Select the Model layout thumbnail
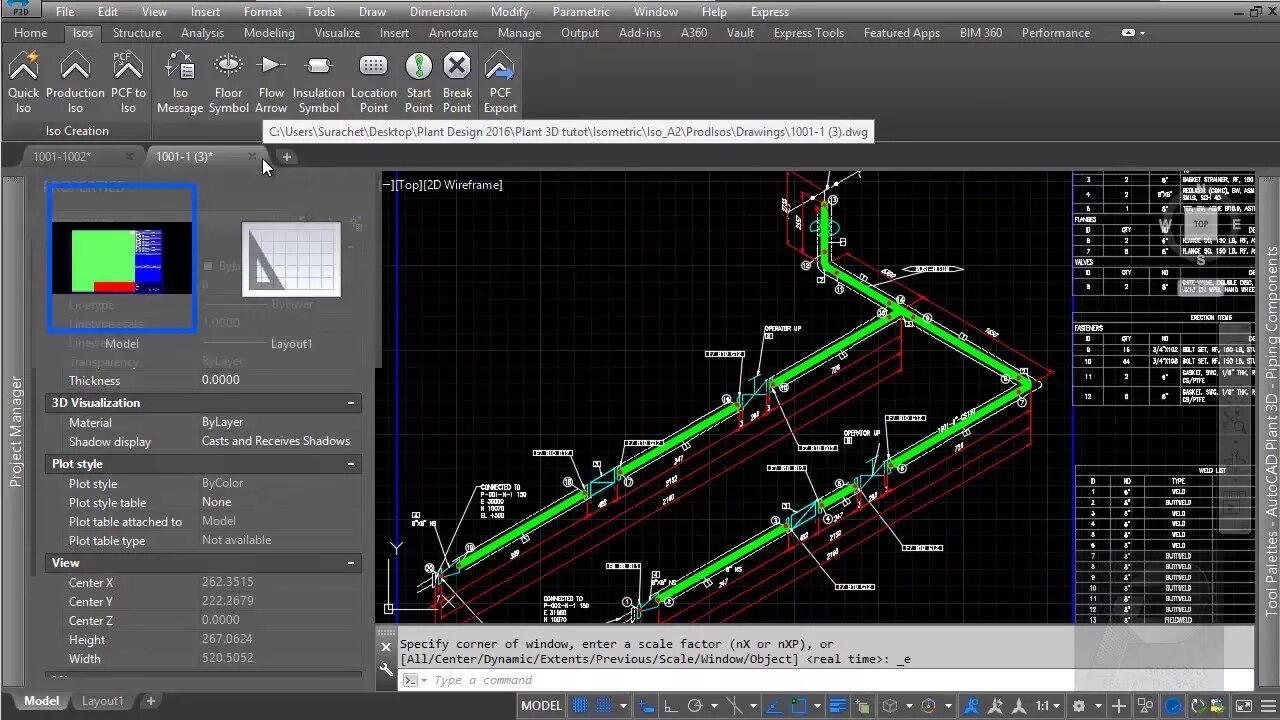Viewport: 1280px width, 720px height. 122,258
